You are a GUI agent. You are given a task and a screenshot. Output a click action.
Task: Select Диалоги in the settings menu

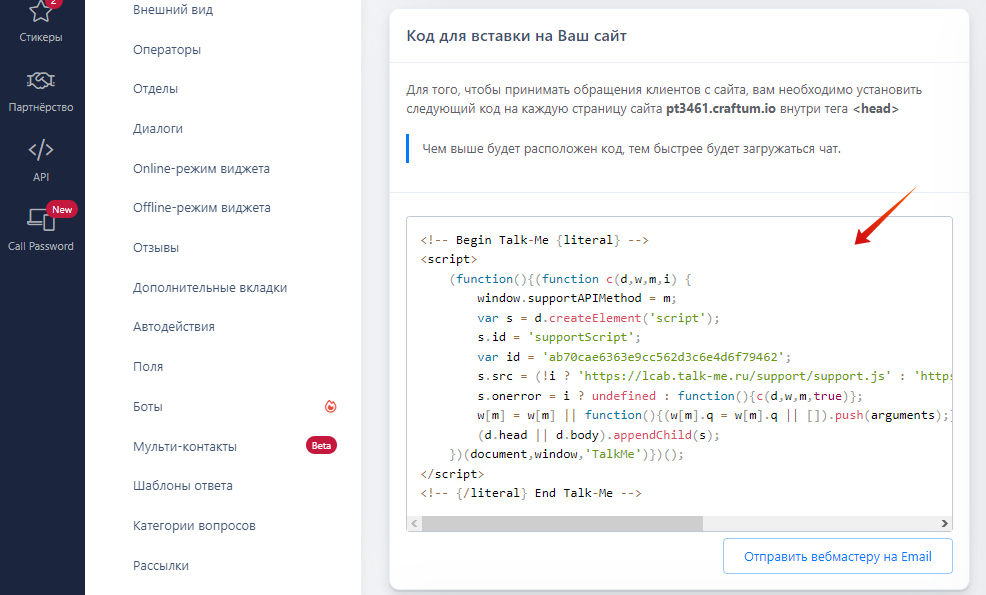coord(158,129)
